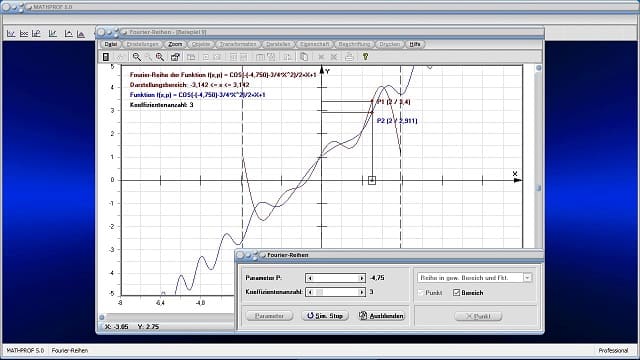Viewport: 640px width, 360px height.
Task: Click the Punkt button with X
Action: 478,316
